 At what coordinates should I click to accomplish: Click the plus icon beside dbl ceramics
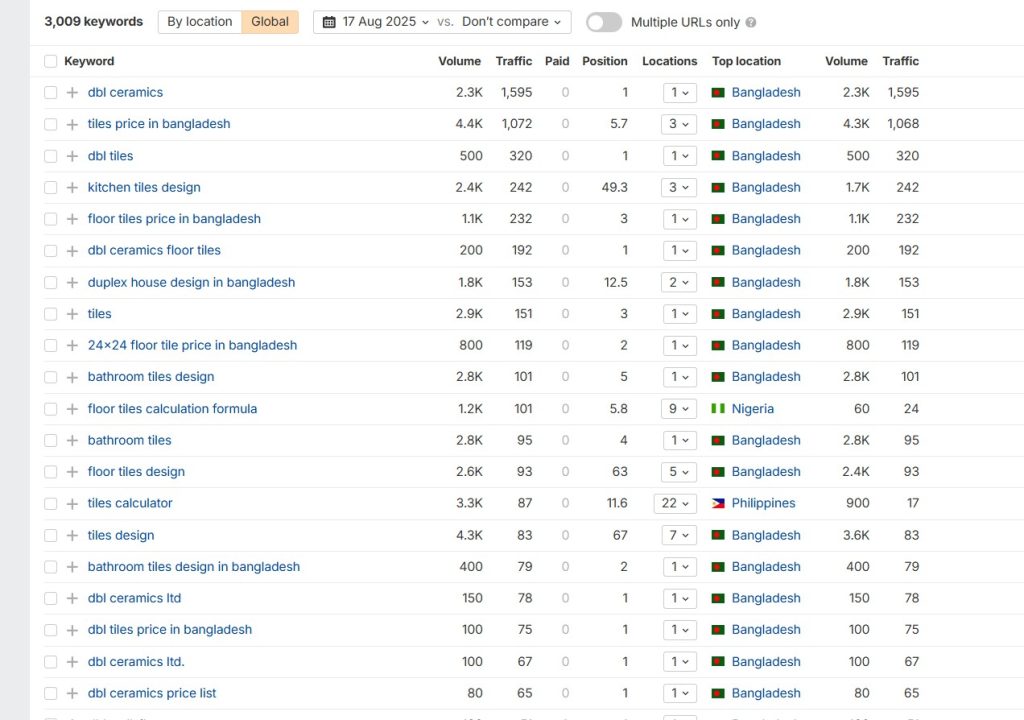[70, 92]
